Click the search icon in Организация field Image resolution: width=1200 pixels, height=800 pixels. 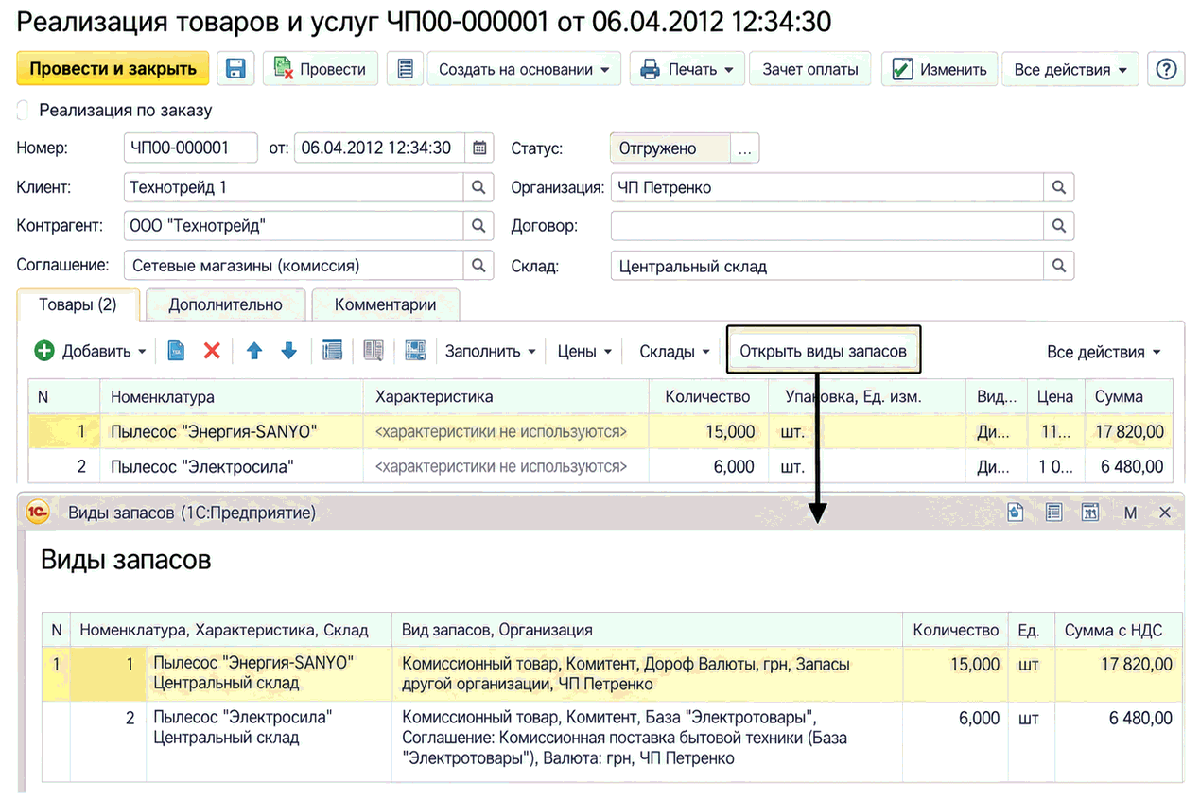point(1059,187)
